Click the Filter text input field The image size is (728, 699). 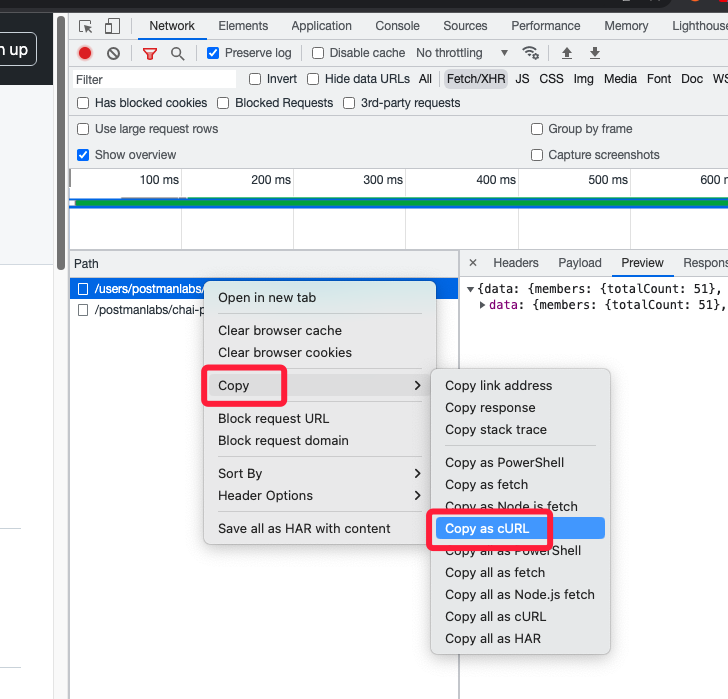coord(155,79)
